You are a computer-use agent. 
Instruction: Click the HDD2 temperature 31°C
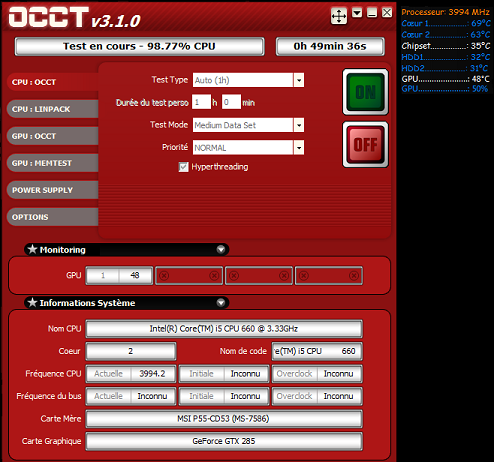click(445, 68)
